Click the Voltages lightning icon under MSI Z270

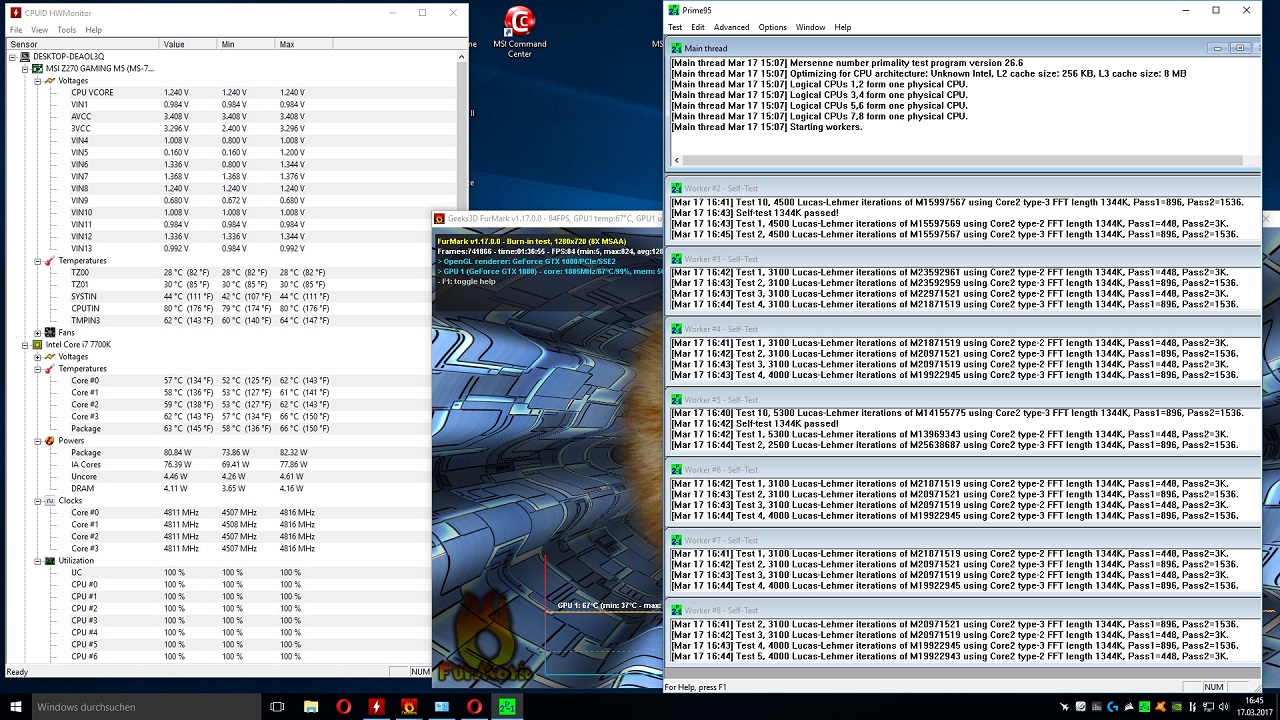click(x=50, y=80)
